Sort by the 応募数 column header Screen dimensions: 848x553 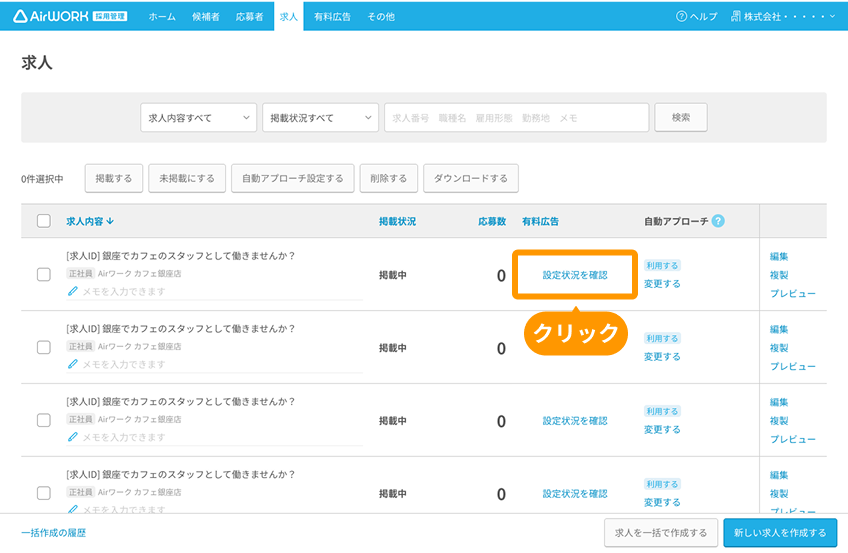tap(492, 222)
